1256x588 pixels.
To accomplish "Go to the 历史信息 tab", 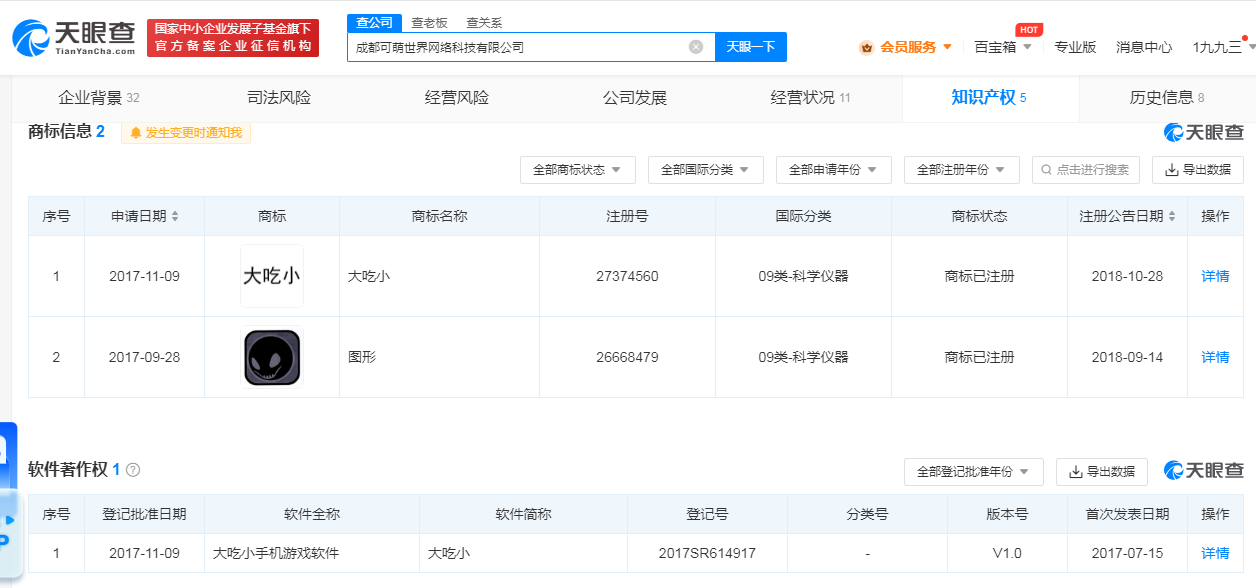I will [x=1167, y=98].
